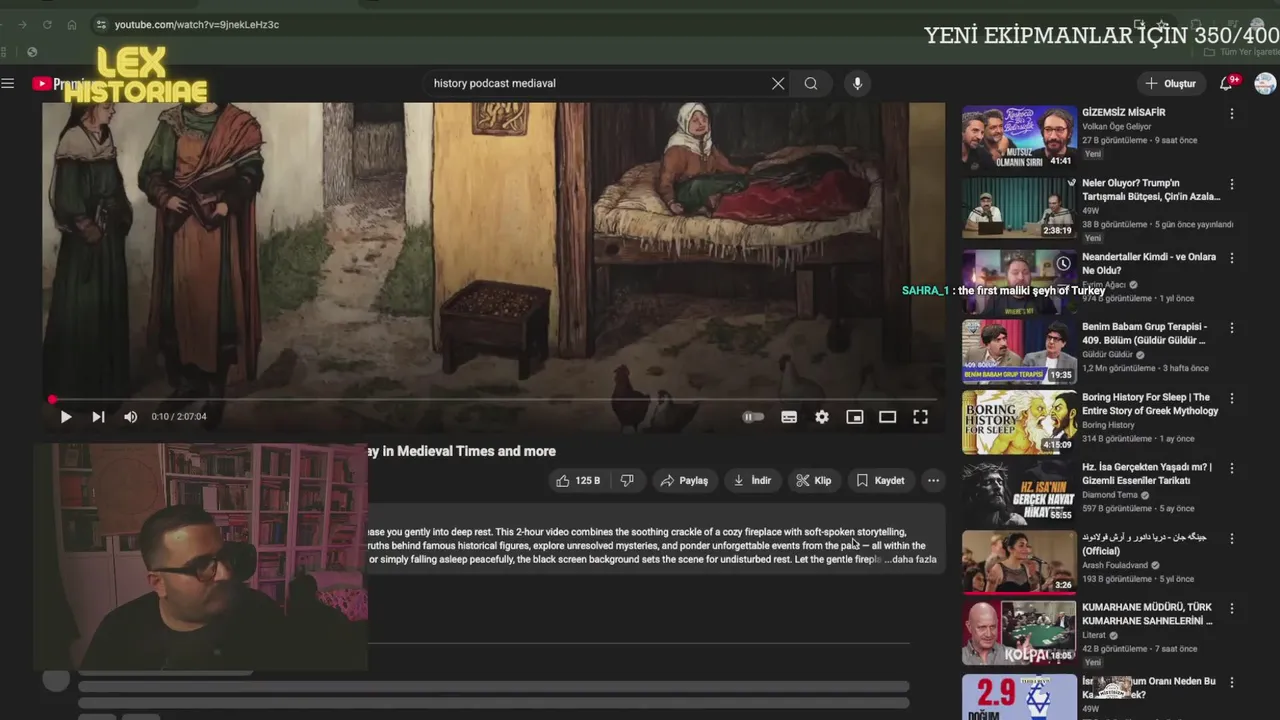Image resolution: width=1280 pixels, height=720 pixels.
Task: Visit Literat channel name
Action: click(1094, 635)
